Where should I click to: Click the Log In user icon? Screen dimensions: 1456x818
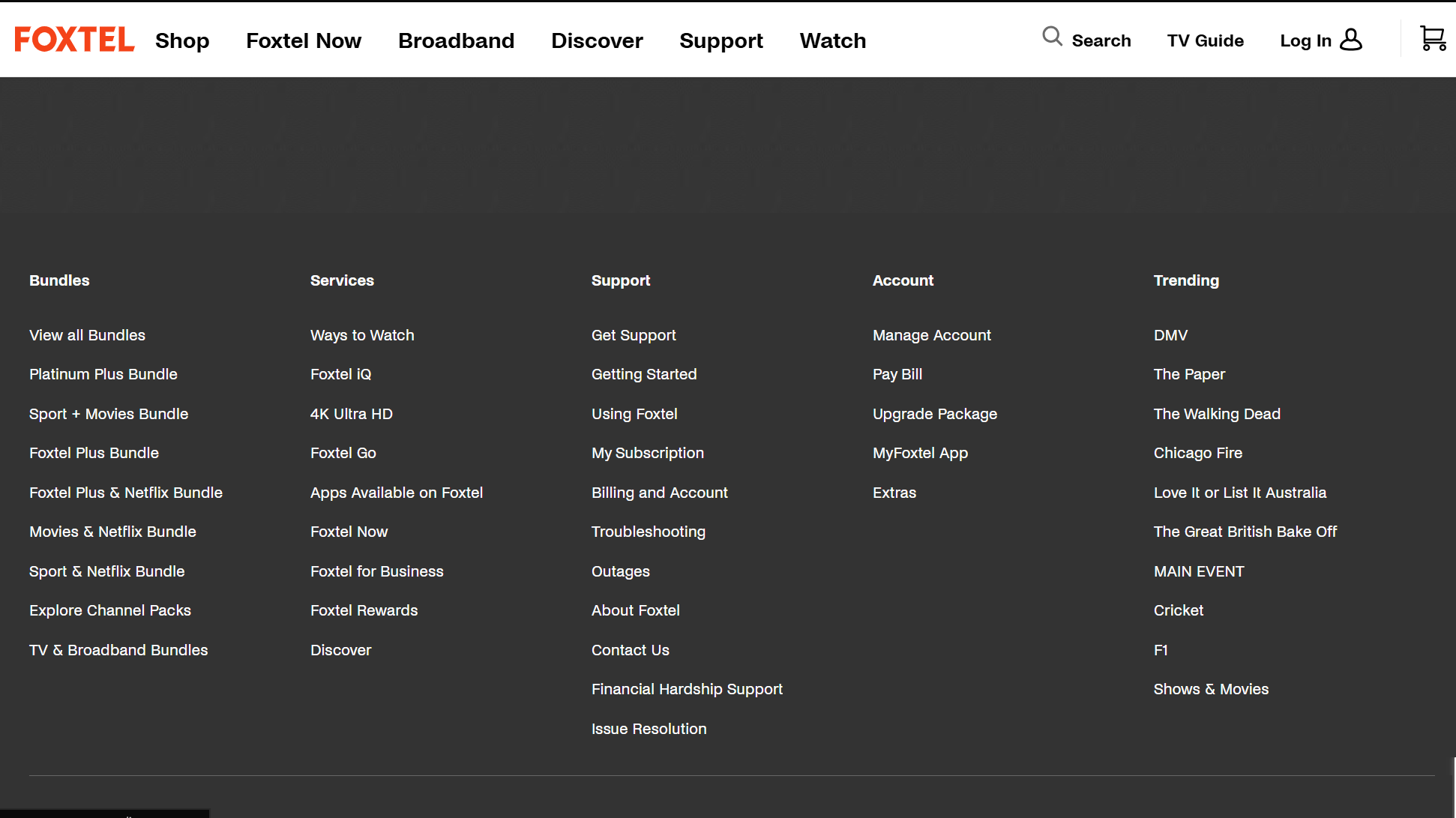1351,40
